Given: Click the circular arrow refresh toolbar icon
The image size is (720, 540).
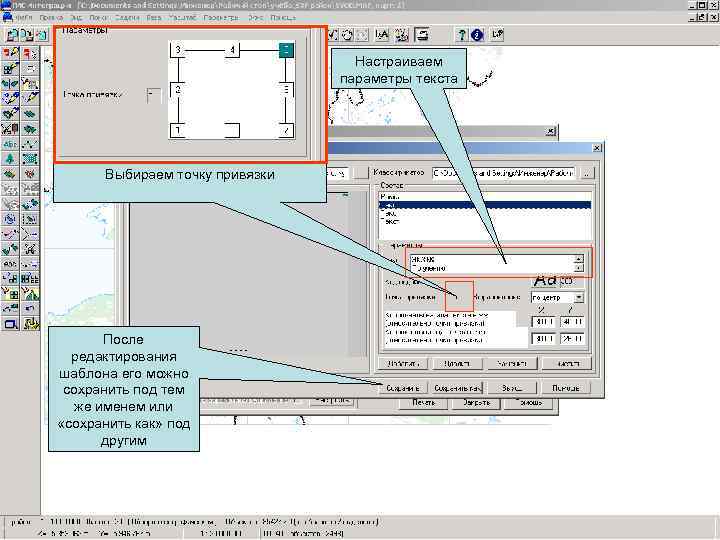Looking at the screenshot, I should [347, 35].
